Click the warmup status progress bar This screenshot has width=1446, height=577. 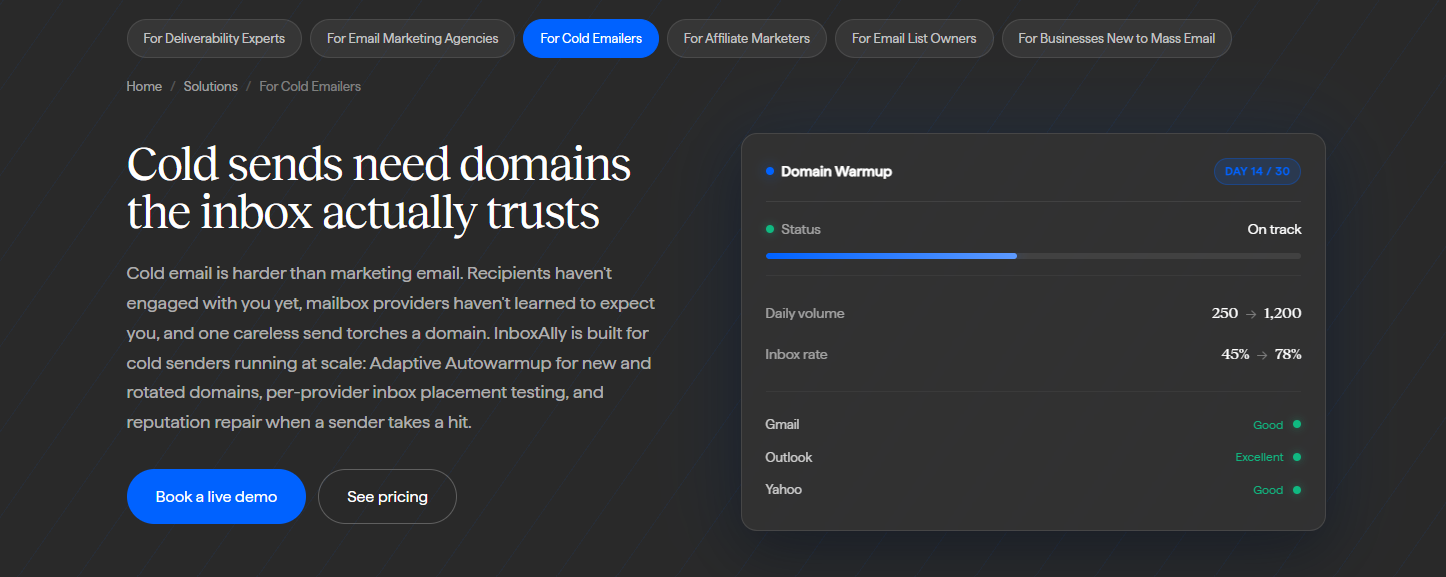click(1033, 256)
